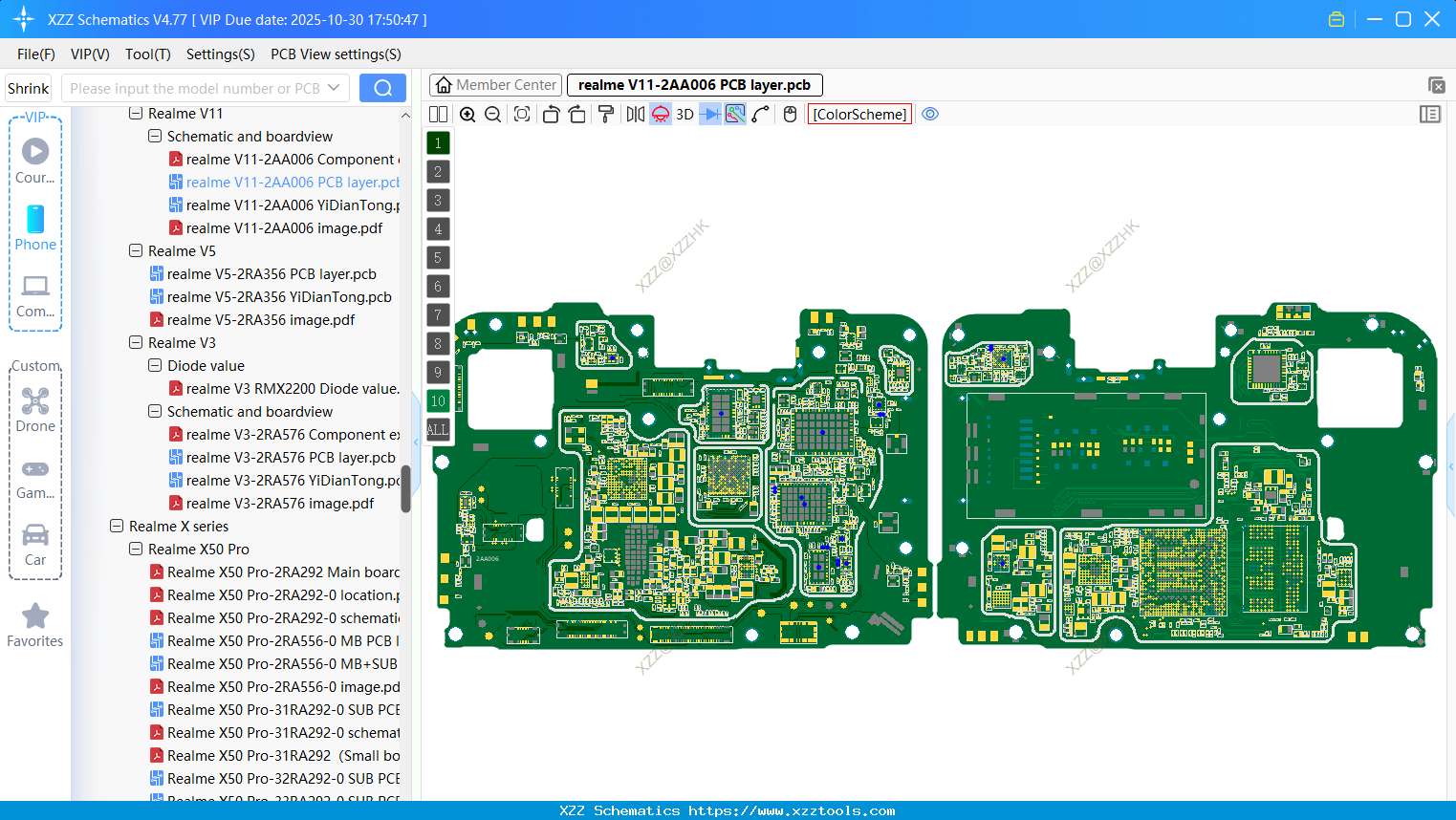Collapse the Realme X50 Pro group
Image resolution: width=1456 pixels, height=820 pixels.
(x=136, y=549)
